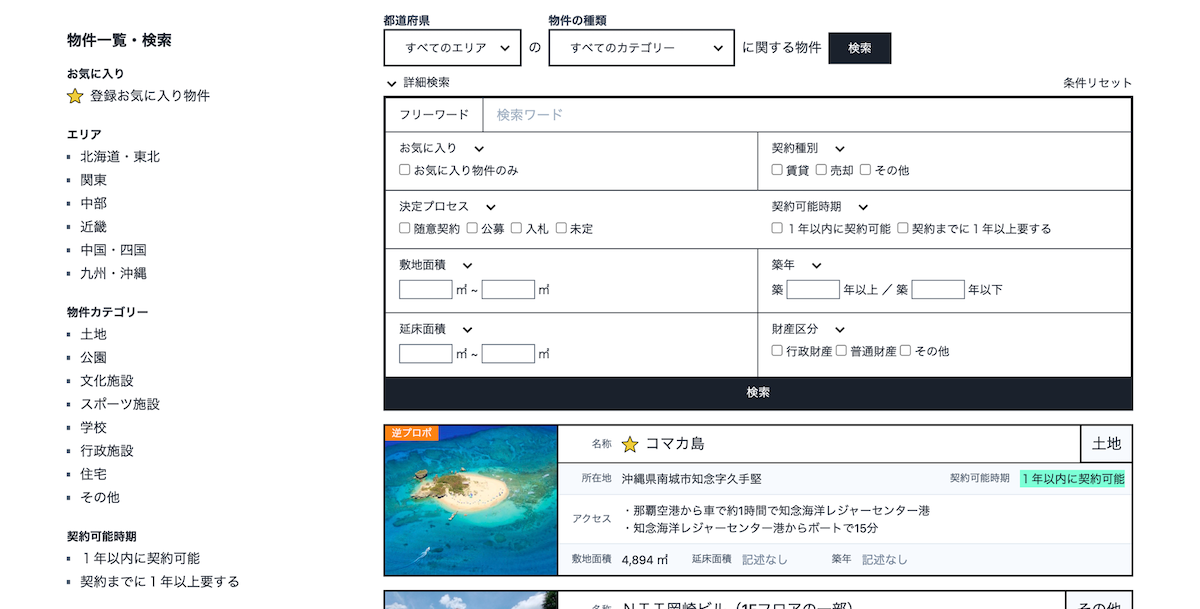Image resolution: width=1200 pixels, height=609 pixels.
Task: Toggle the 契約種別 filter chevron
Action: (840, 149)
